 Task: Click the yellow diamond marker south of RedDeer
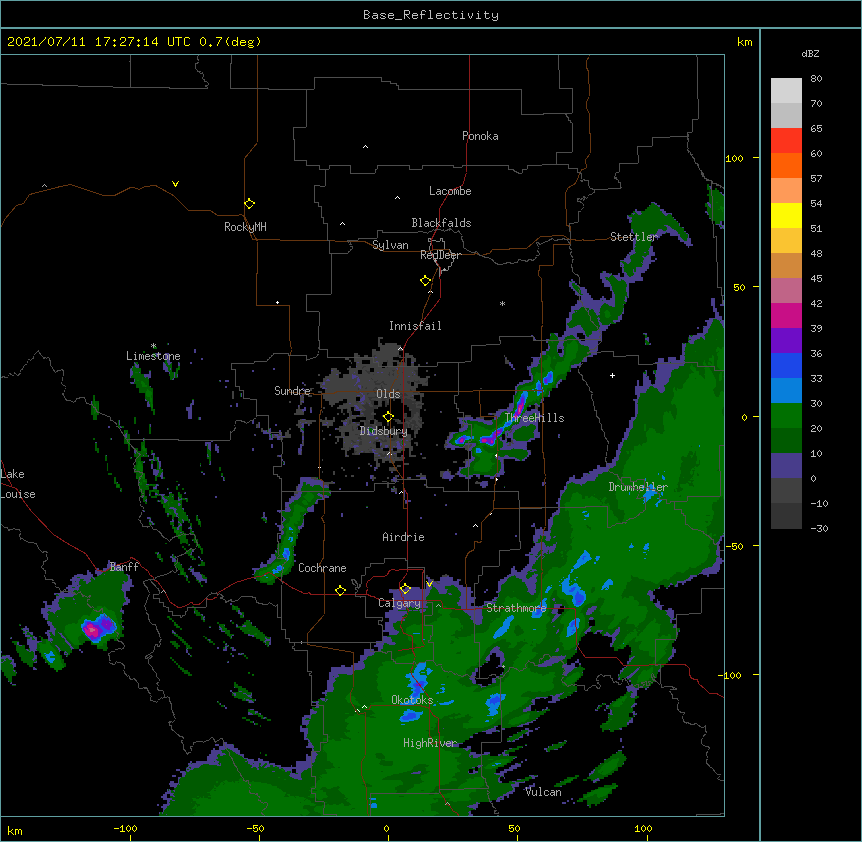point(425,281)
